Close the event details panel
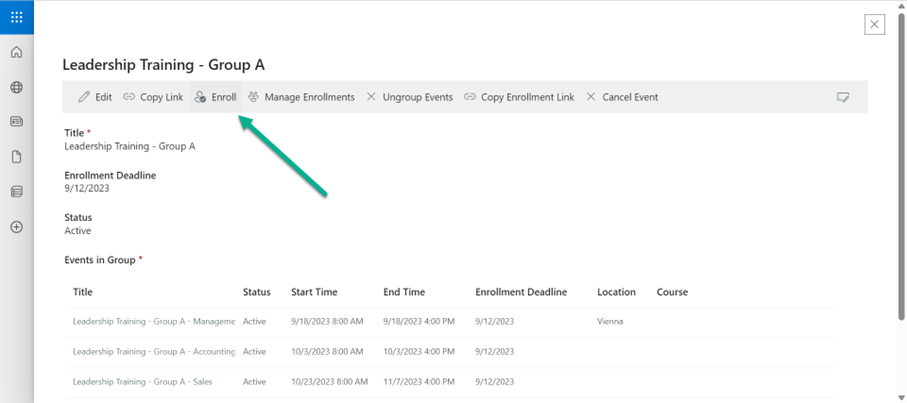Image resolution: width=907 pixels, height=403 pixels. [874, 25]
